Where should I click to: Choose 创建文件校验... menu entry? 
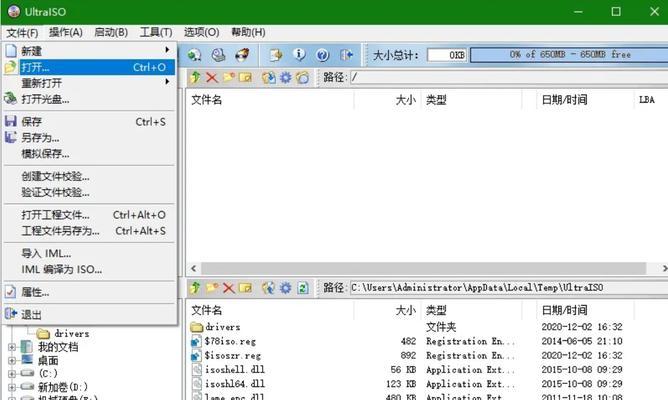(89, 176)
